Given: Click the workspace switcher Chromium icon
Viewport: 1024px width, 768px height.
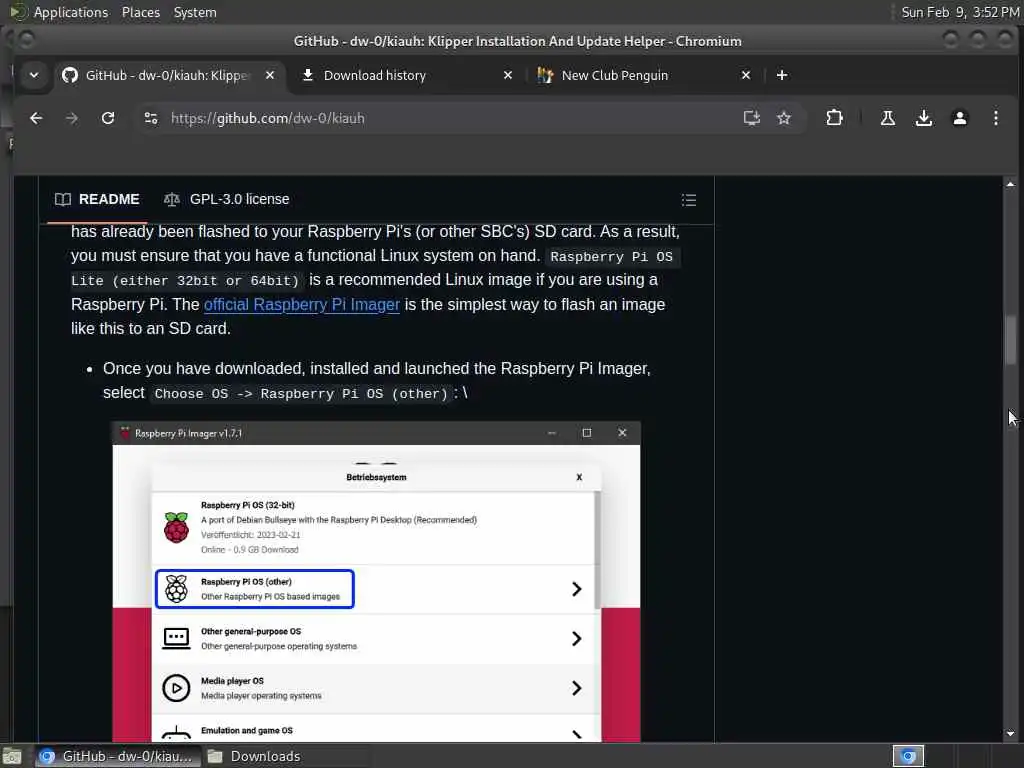Looking at the screenshot, I should (x=908, y=756).
